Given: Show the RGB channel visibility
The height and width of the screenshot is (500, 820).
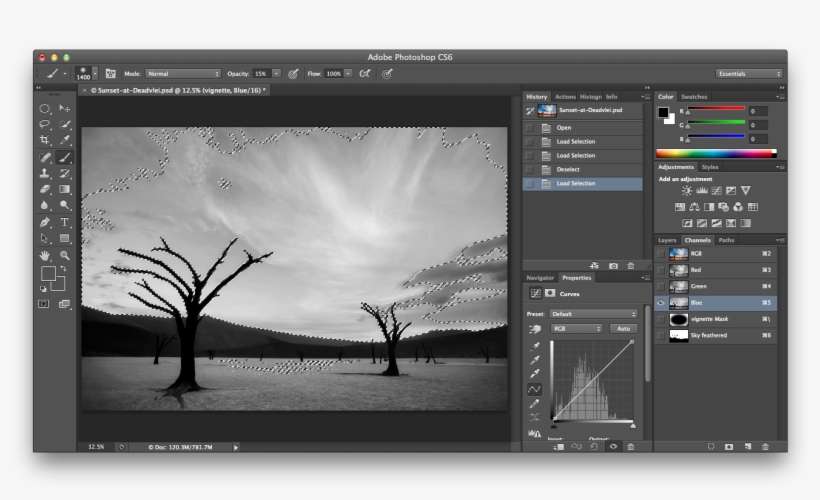Looking at the screenshot, I should pos(660,254).
